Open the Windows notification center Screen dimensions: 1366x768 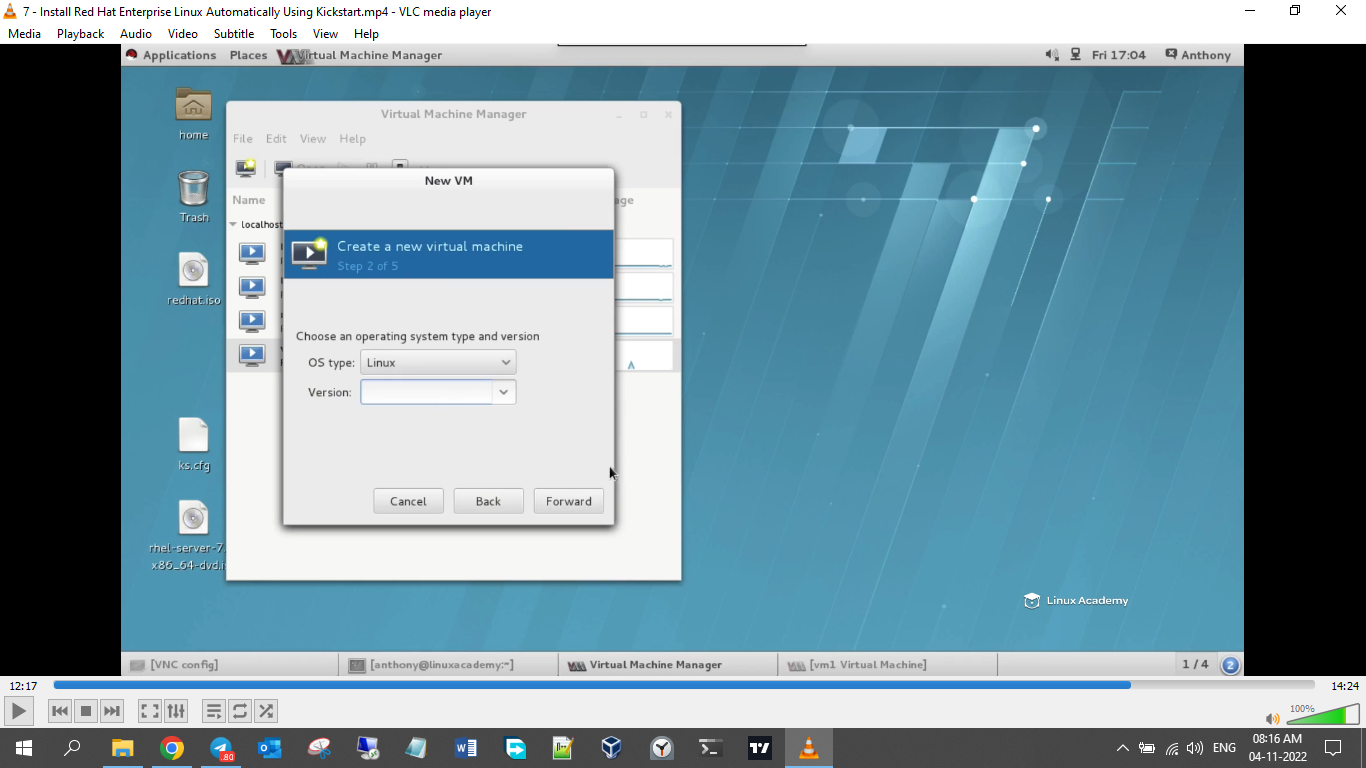coord(1332,748)
